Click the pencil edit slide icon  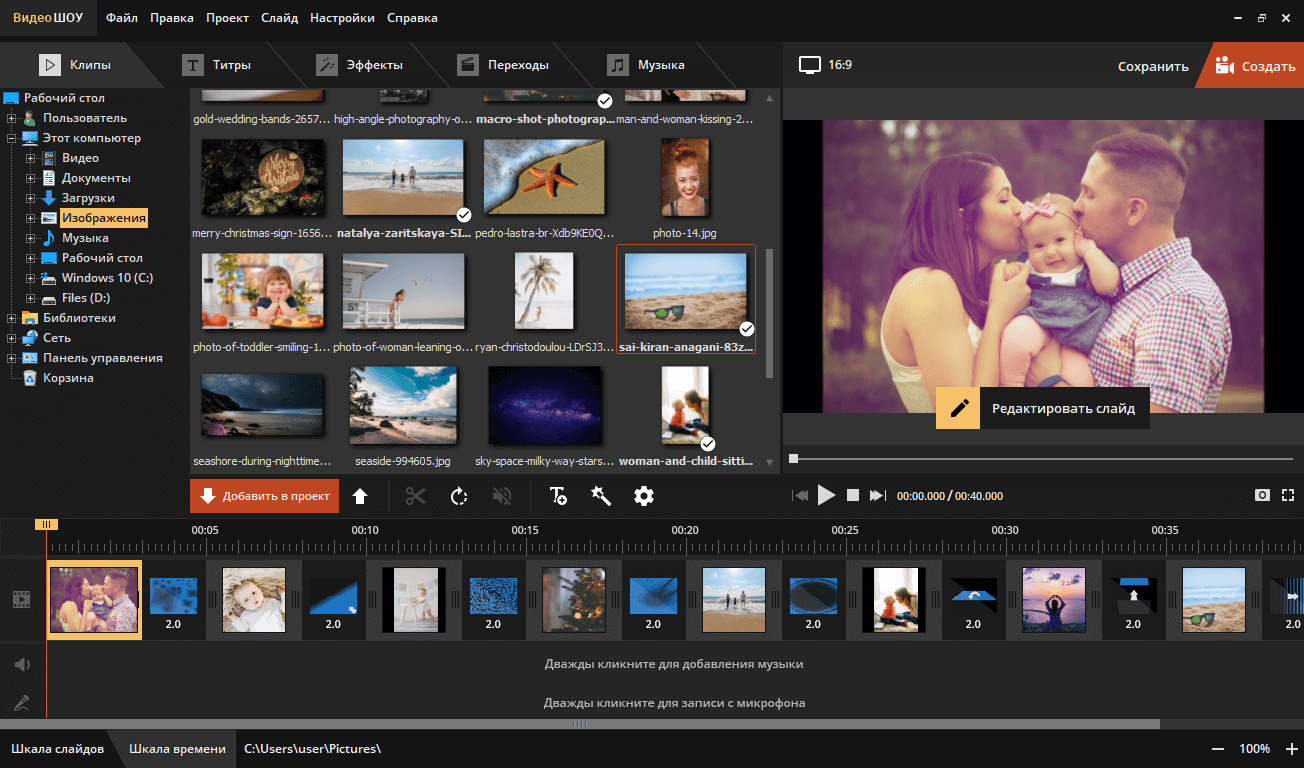(x=958, y=408)
